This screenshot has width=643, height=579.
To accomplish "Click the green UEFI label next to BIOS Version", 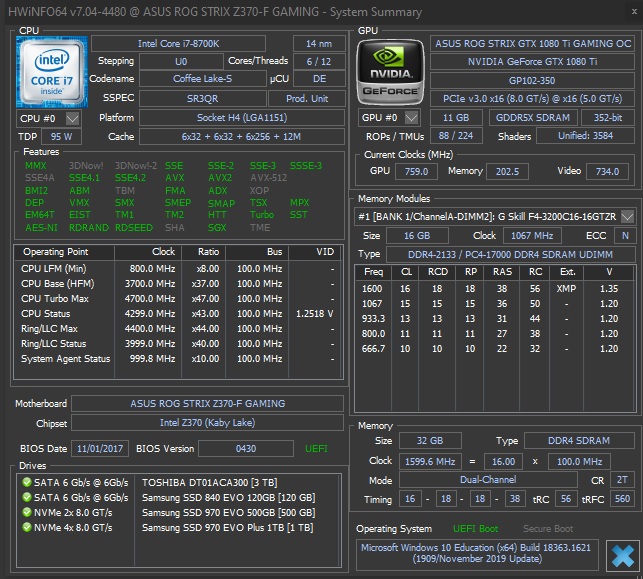I will [x=316, y=449].
